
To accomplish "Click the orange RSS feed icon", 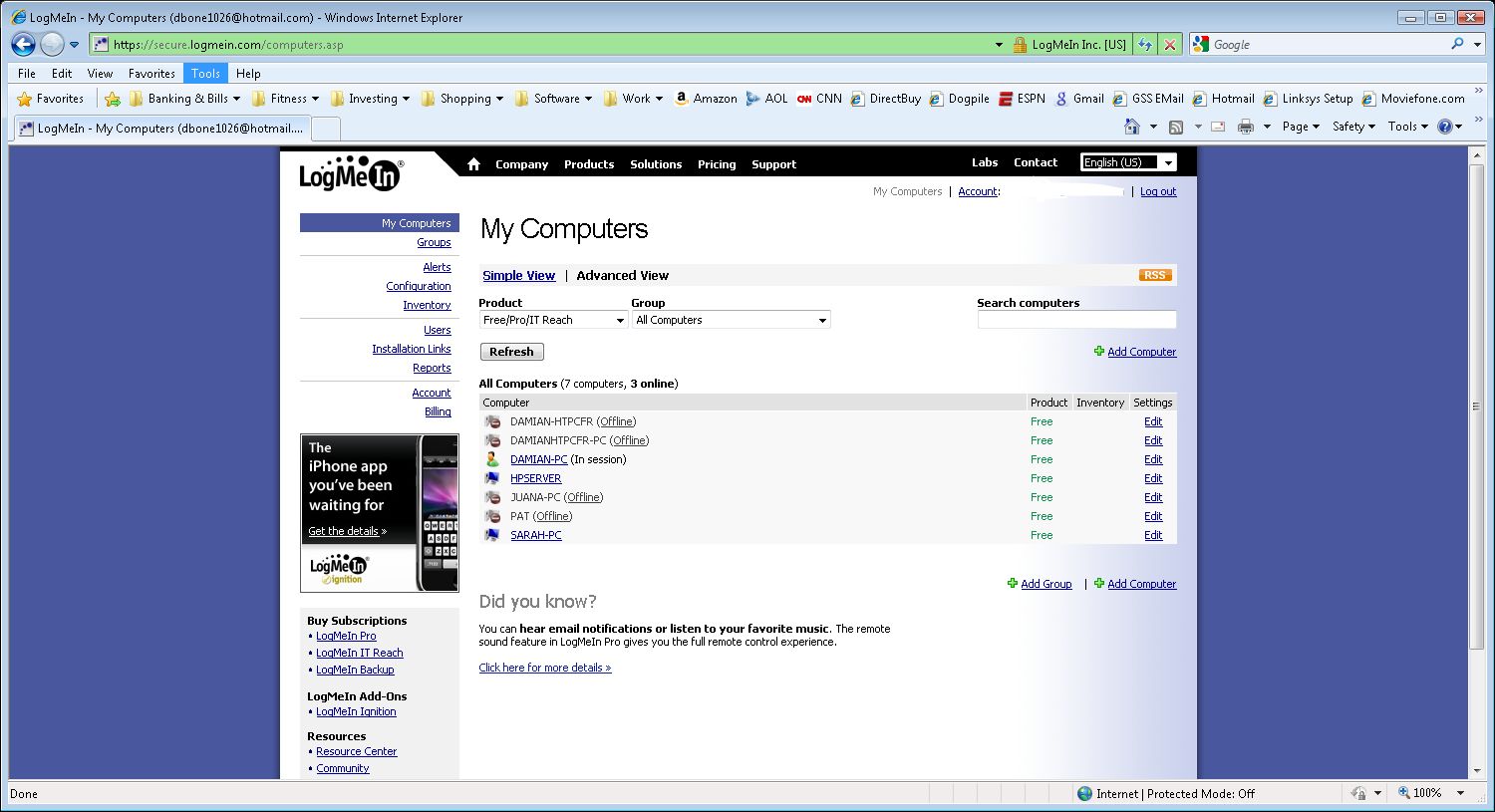I will click(1154, 274).
